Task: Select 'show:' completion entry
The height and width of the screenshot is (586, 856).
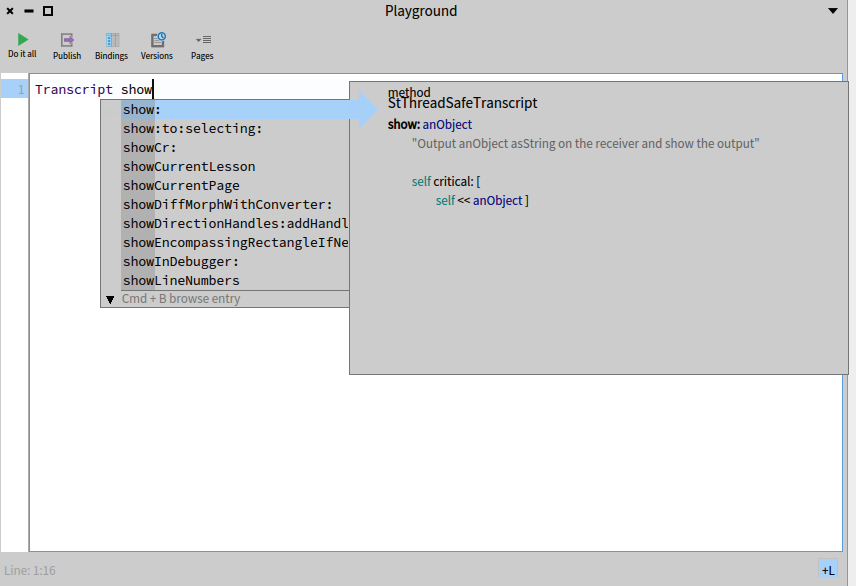Action: tap(142, 110)
